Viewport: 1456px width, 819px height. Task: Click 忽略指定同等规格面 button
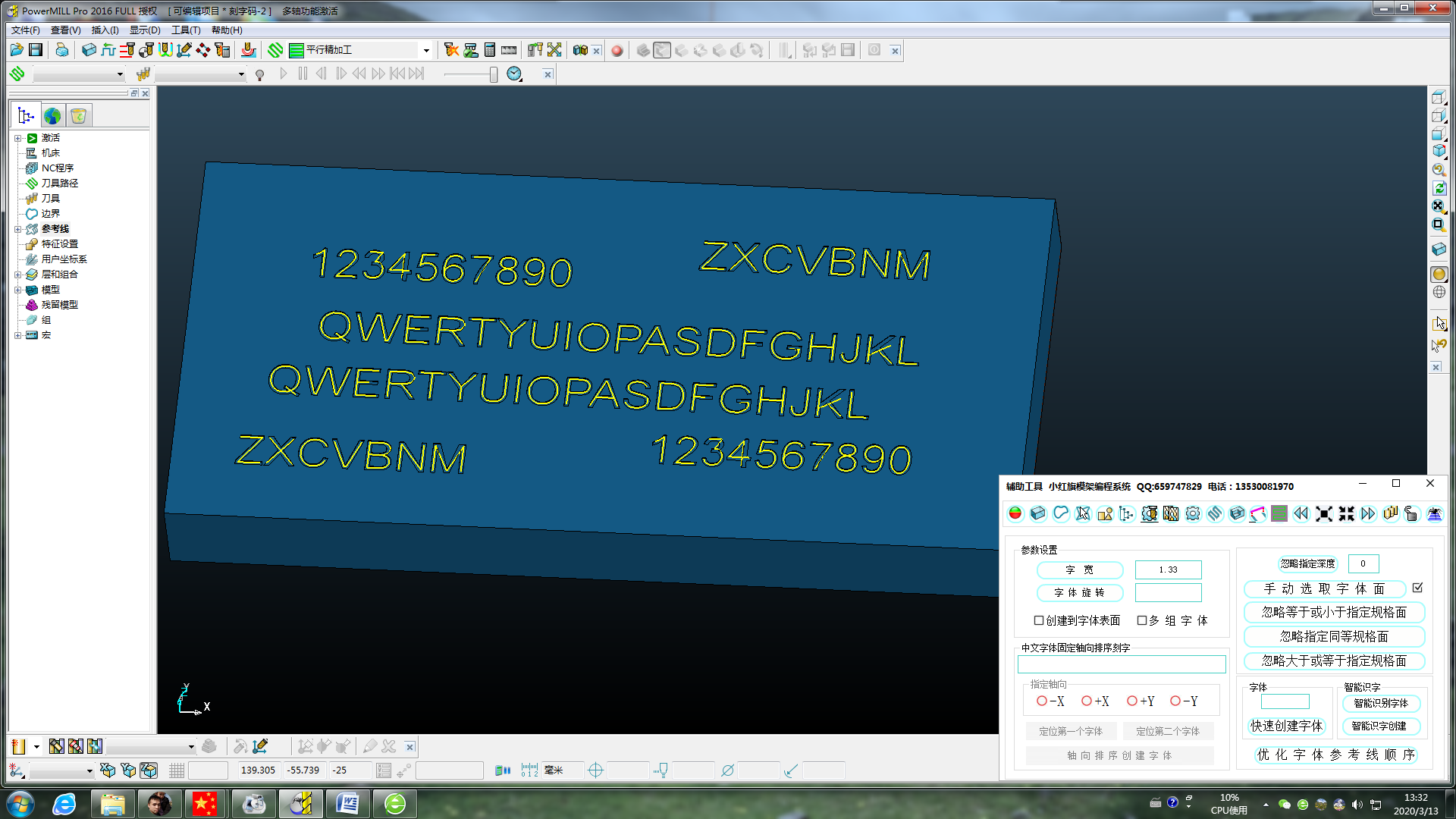[x=1334, y=636]
